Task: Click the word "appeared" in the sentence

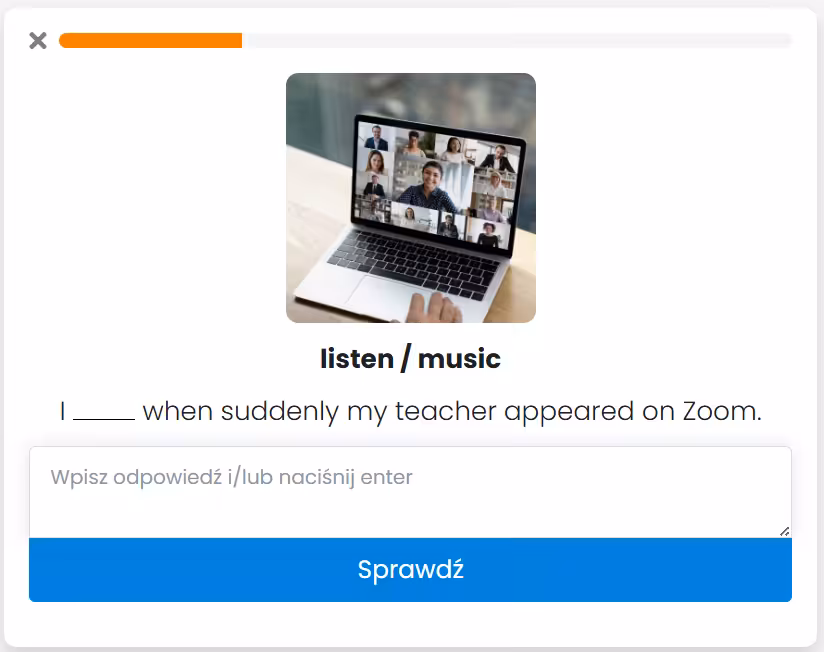Action: point(569,412)
